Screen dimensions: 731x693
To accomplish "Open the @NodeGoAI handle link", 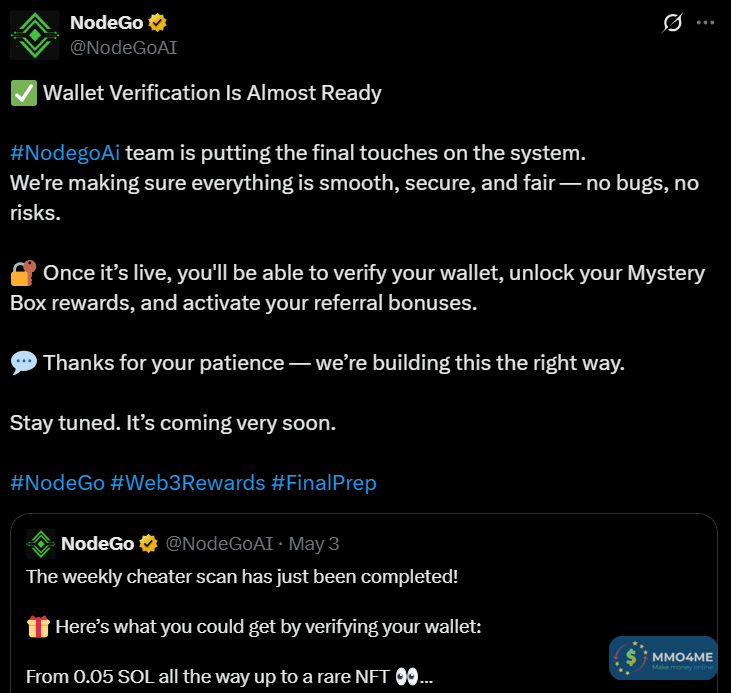I will (123, 47).
